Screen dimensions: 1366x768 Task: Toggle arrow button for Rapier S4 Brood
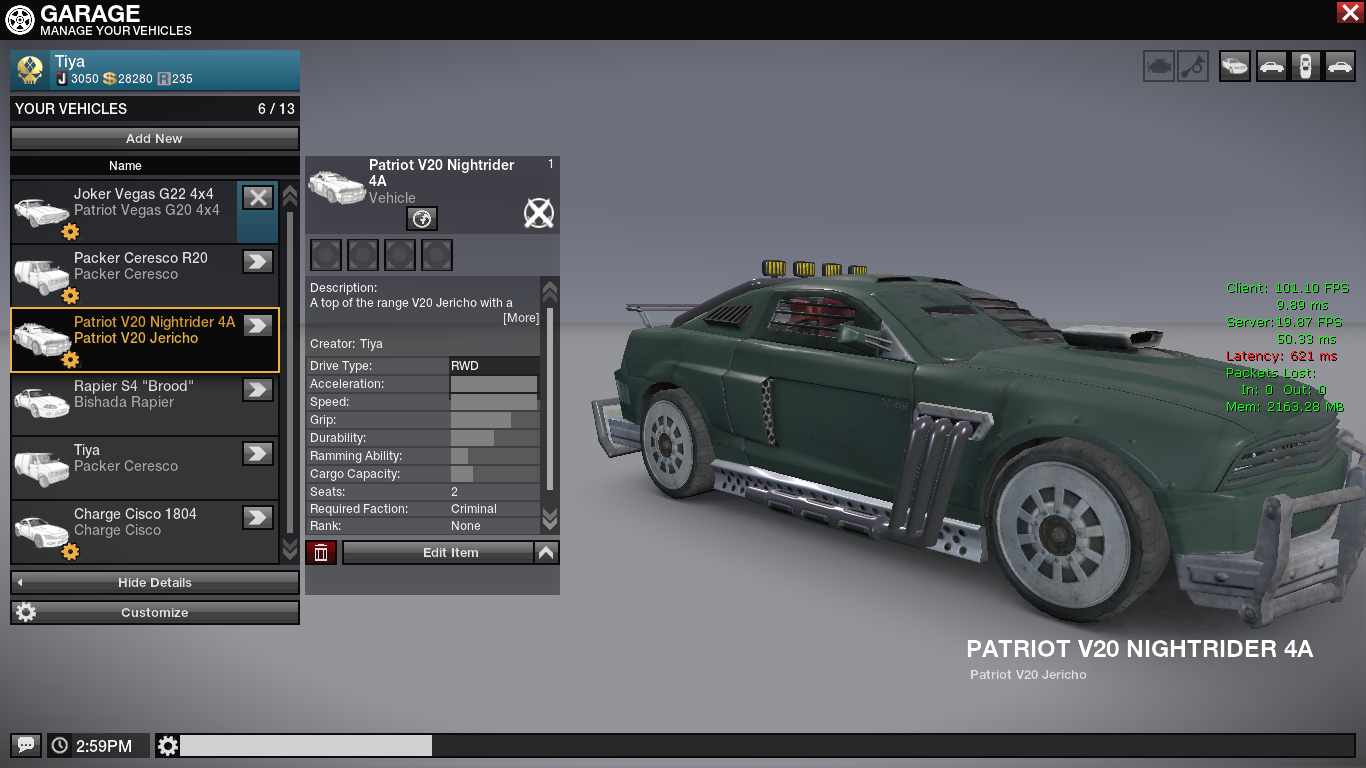[258, 389]
